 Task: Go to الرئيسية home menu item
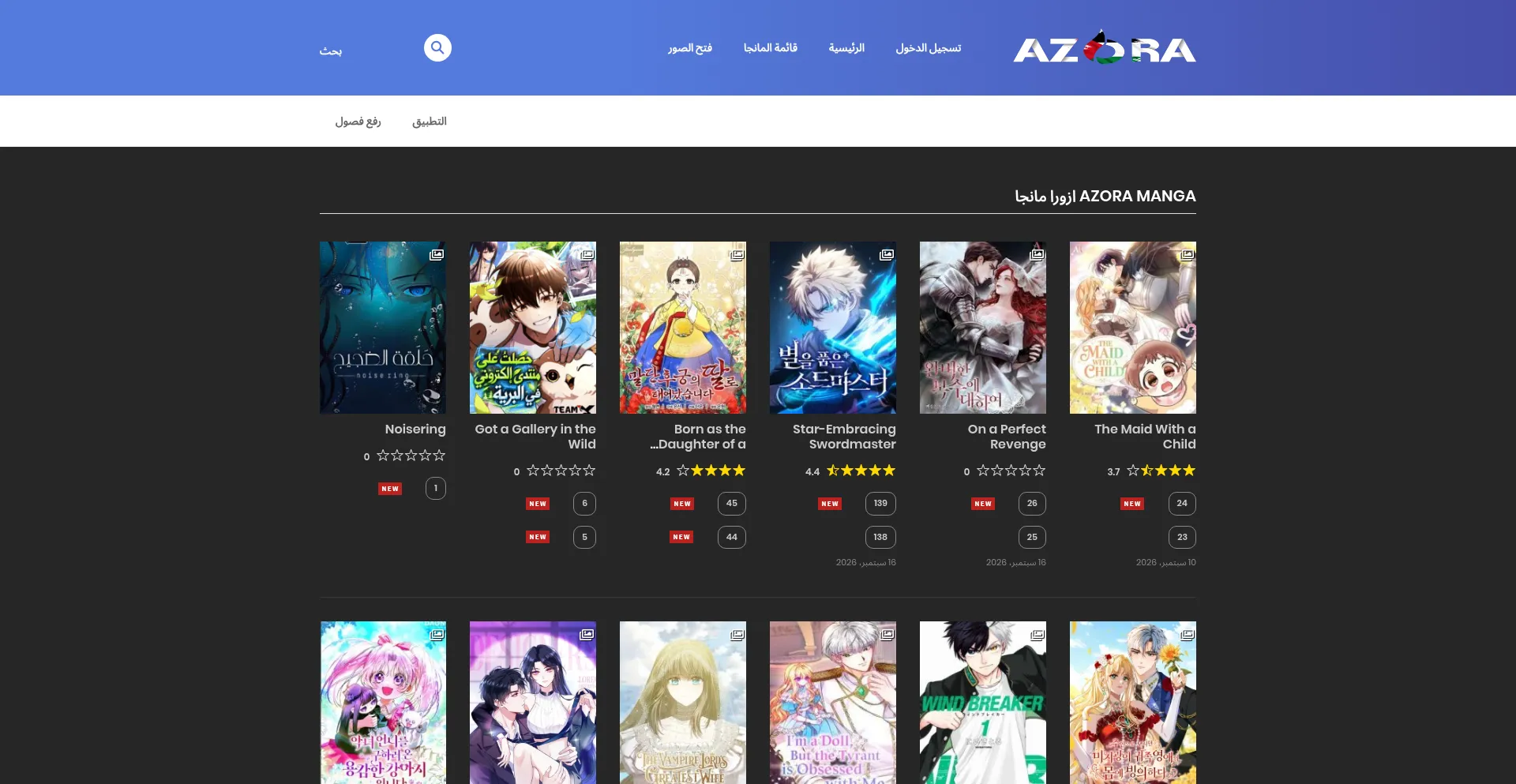[x=846, y=48]
